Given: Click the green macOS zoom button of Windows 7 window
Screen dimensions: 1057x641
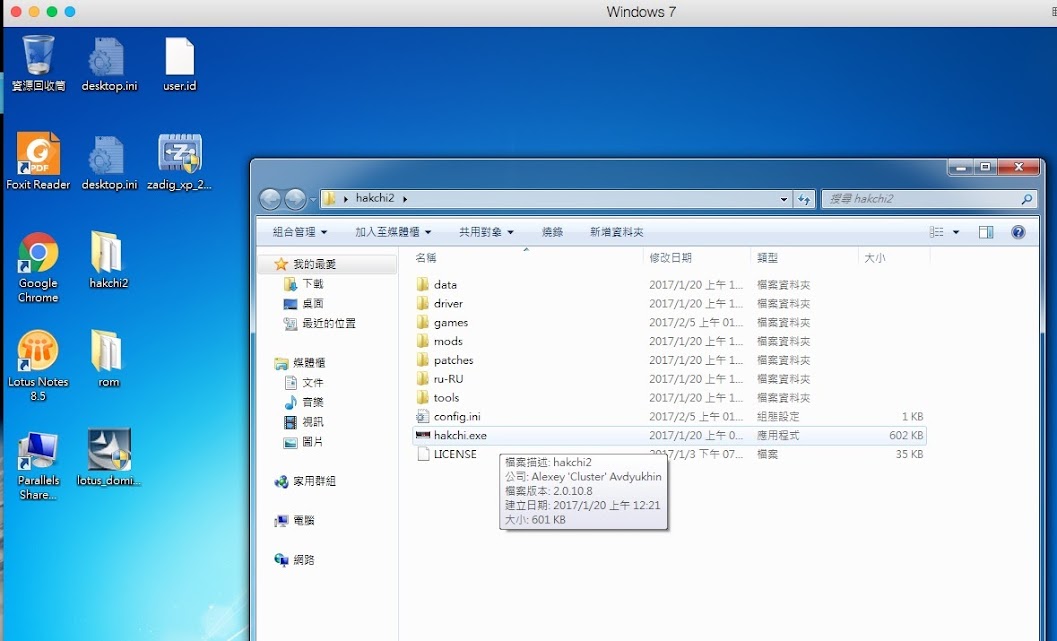Looking at the screenshot, I should point(52,11).
